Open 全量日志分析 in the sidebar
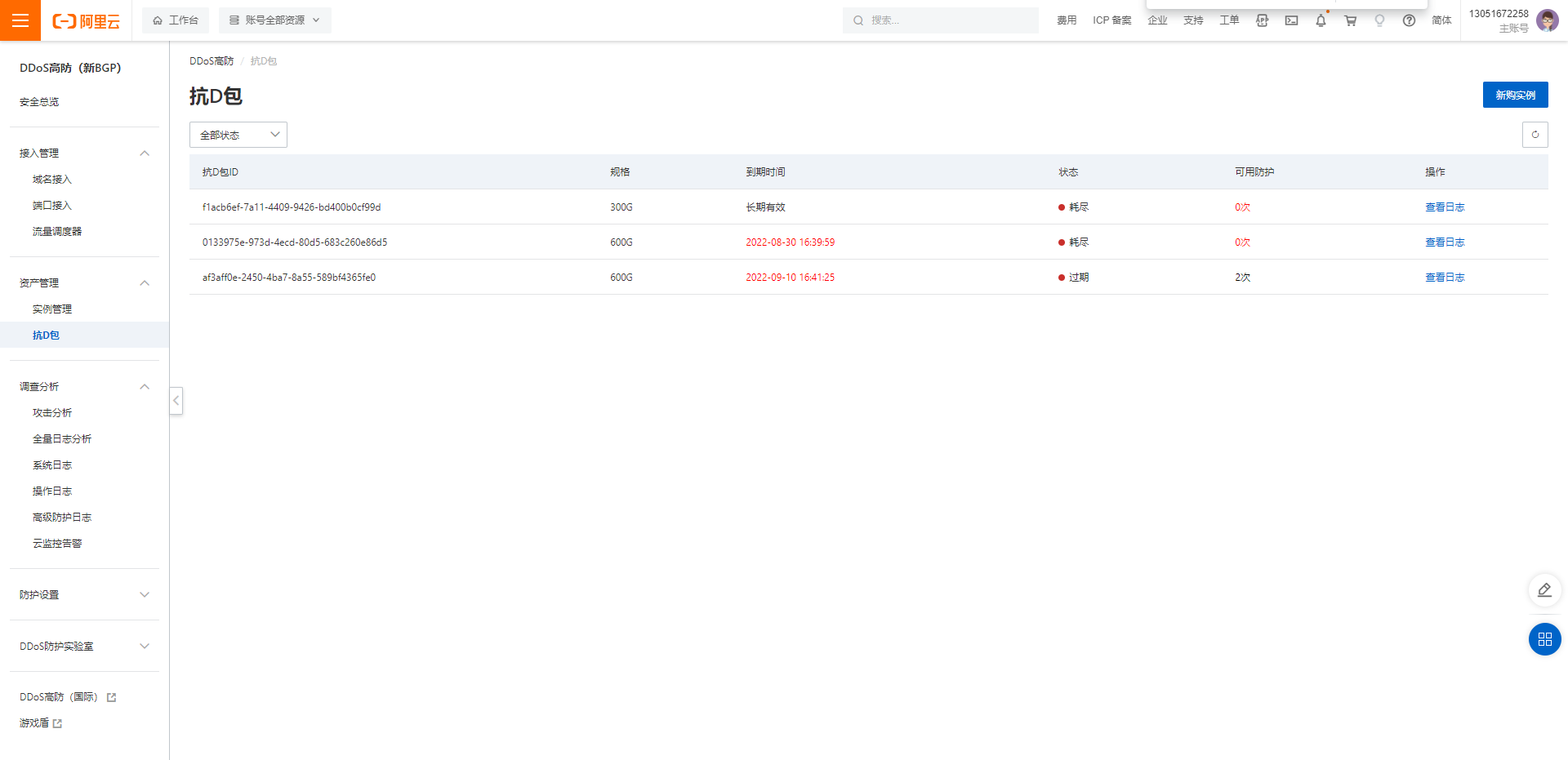The width and height of the screenshot is (1568, 760). (x=62, y=439)
